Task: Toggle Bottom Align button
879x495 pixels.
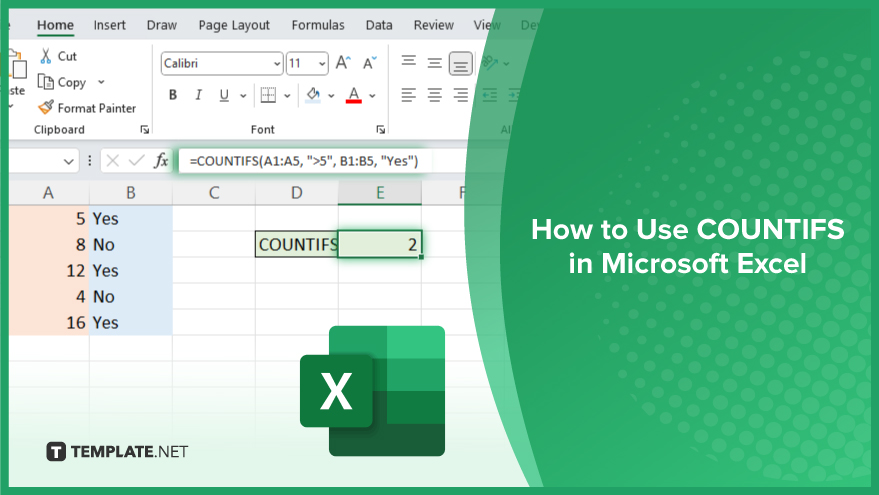Action: tap(460, 63)
